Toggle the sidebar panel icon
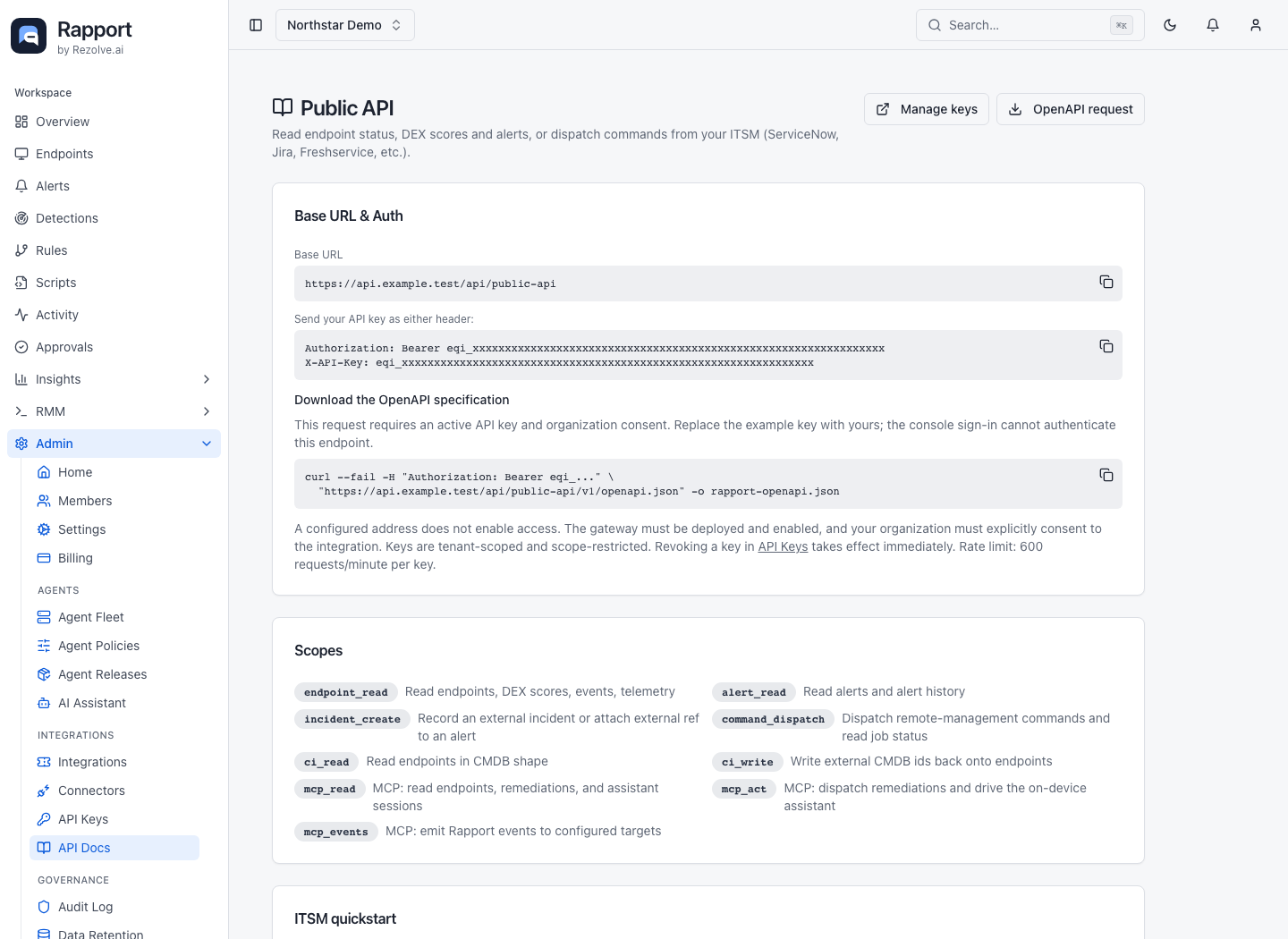The image size is (1288, 939). coord(256,25)
